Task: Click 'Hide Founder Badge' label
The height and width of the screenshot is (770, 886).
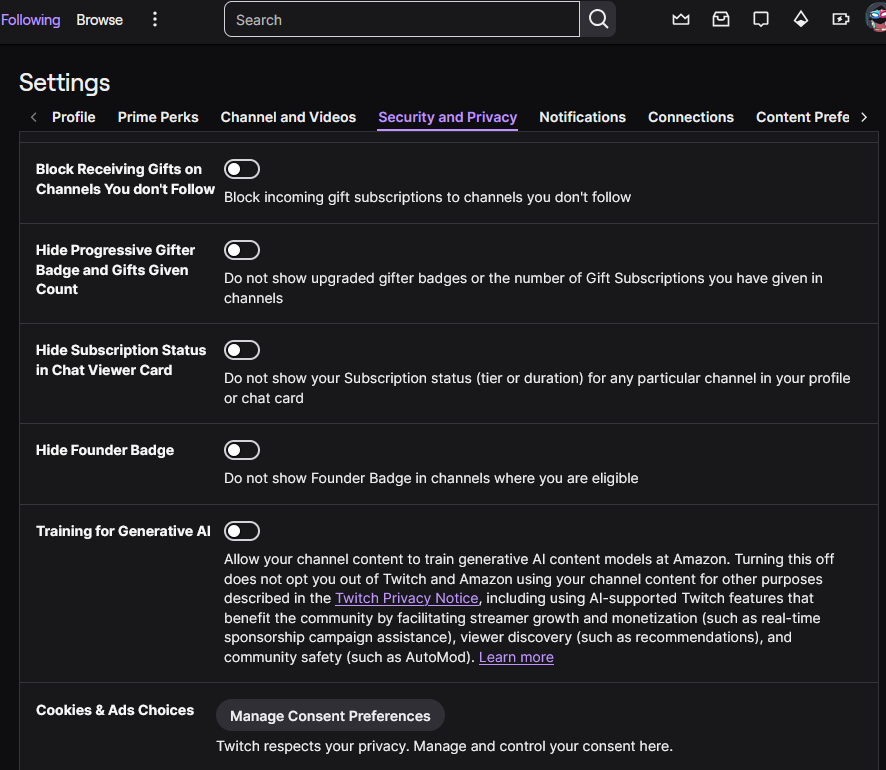Action: pos(105,450)
